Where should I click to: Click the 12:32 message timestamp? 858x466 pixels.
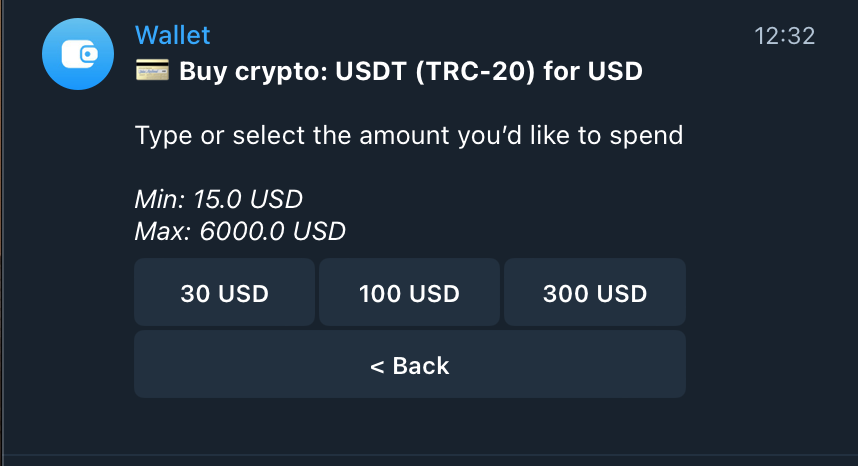click(784, 37)
